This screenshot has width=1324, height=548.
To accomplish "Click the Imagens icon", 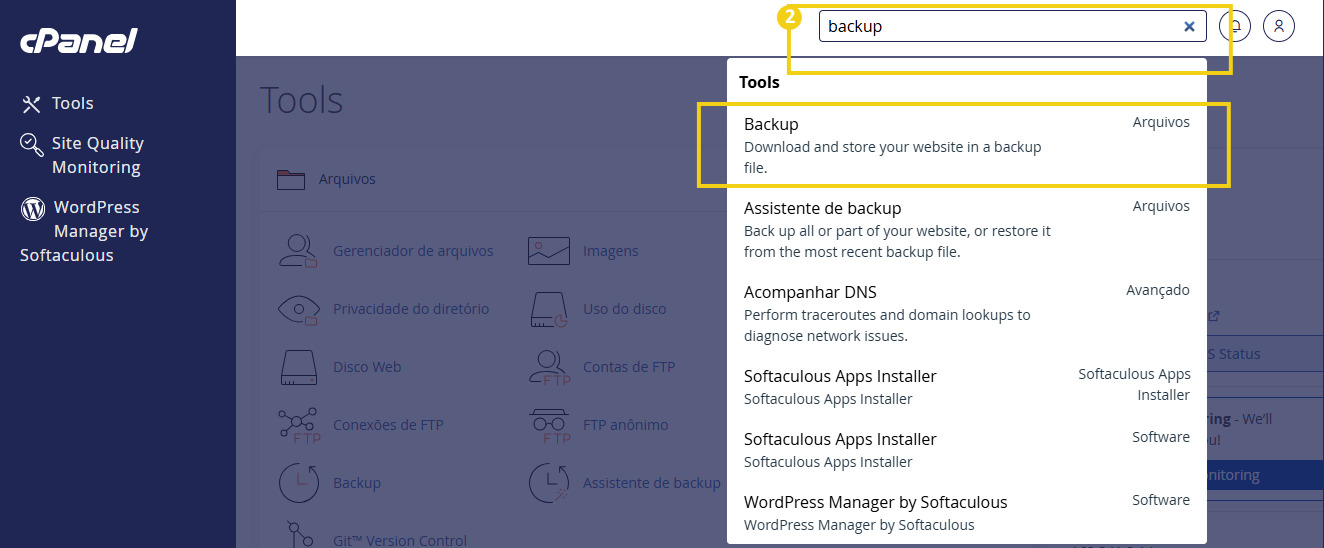I will pyautogui.click(x=548, y=251).
